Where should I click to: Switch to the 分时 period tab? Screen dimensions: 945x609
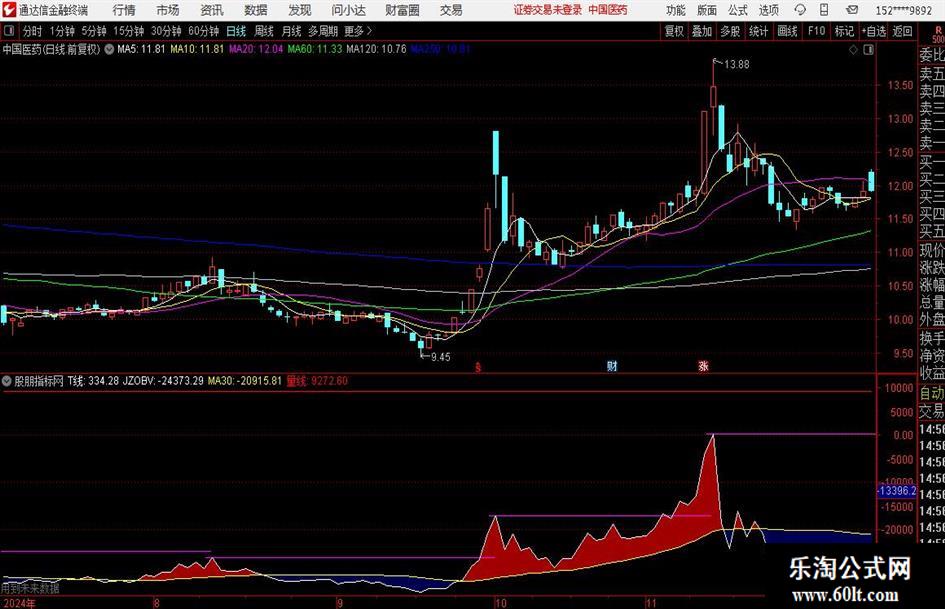[33, 31]
